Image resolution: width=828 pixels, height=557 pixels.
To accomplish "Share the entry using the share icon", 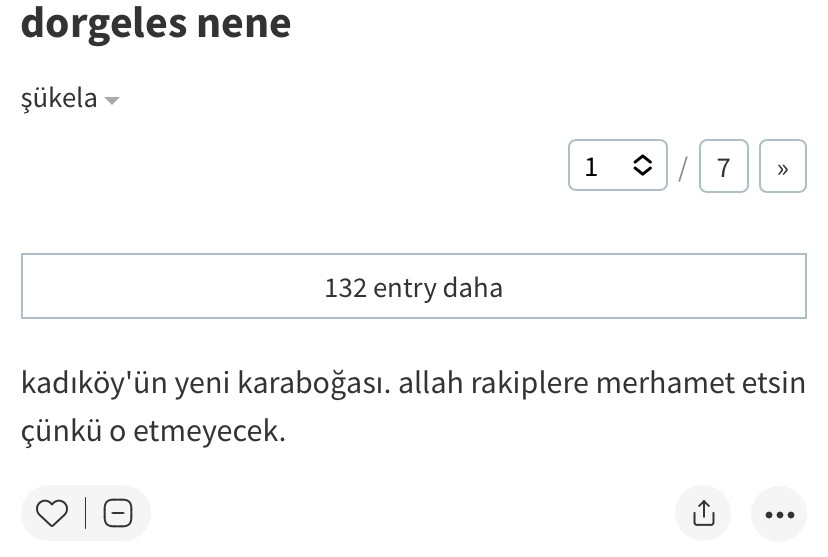I will pyautogui.click(x=704, y=514).
